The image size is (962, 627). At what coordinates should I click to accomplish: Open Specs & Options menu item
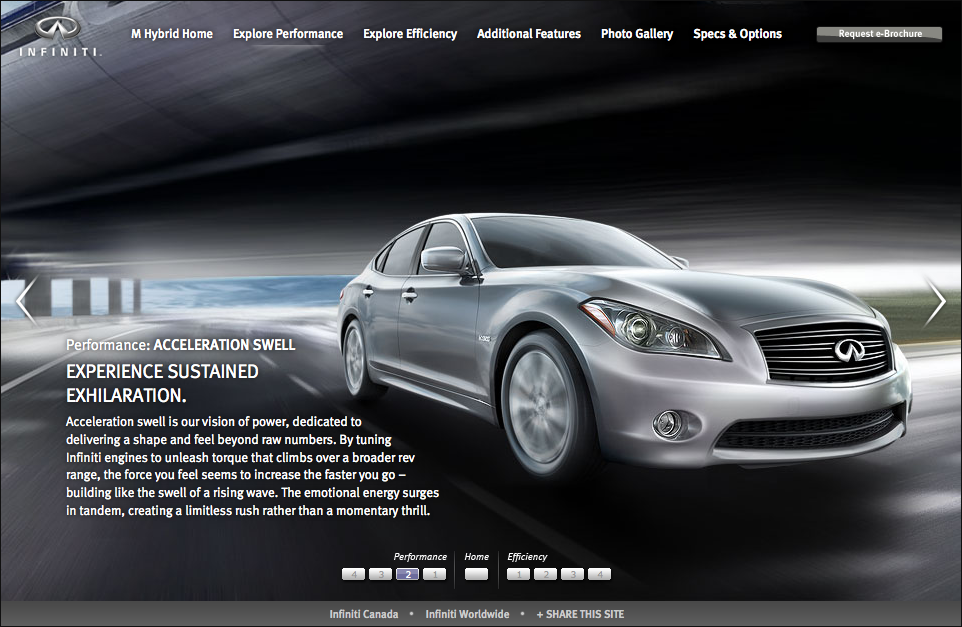(x=737, y=34)
